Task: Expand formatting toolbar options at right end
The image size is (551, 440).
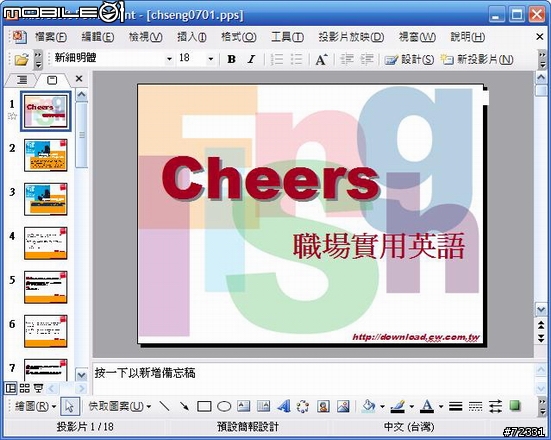Action: click(543, 59)
